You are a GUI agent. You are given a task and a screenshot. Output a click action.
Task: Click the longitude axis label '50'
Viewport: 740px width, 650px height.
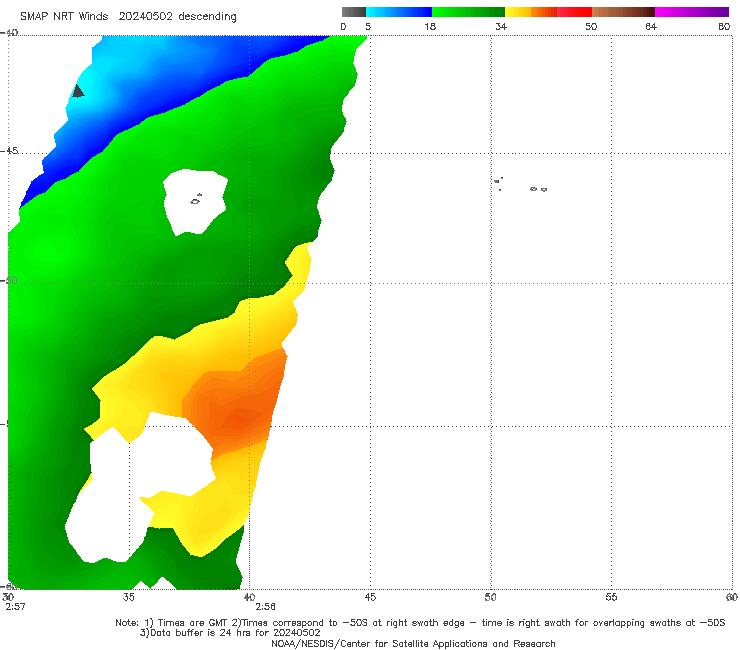pyautogui.click(x=490, y=597)
